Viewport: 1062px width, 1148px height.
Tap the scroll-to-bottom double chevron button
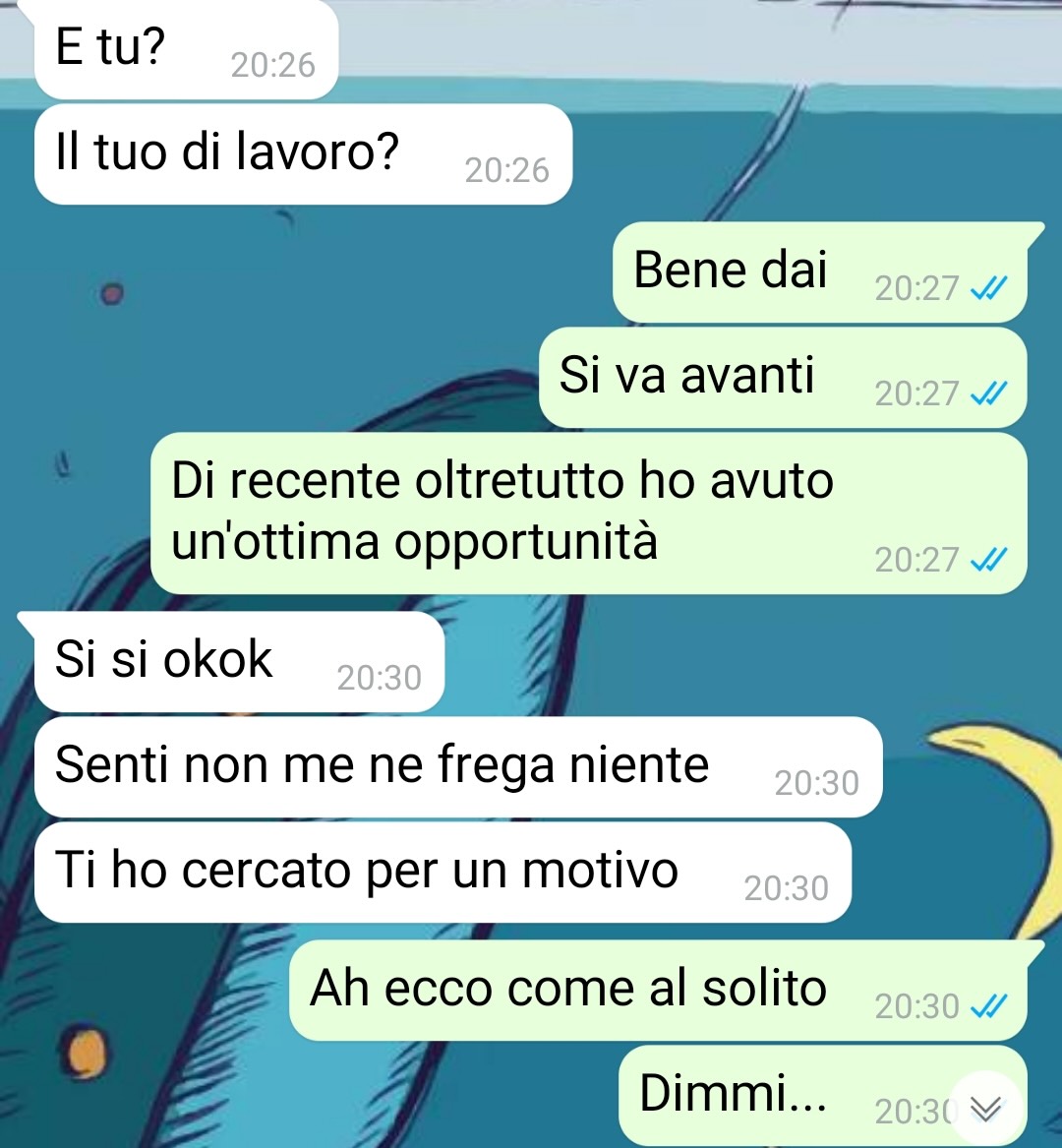tap(986, 1109)
